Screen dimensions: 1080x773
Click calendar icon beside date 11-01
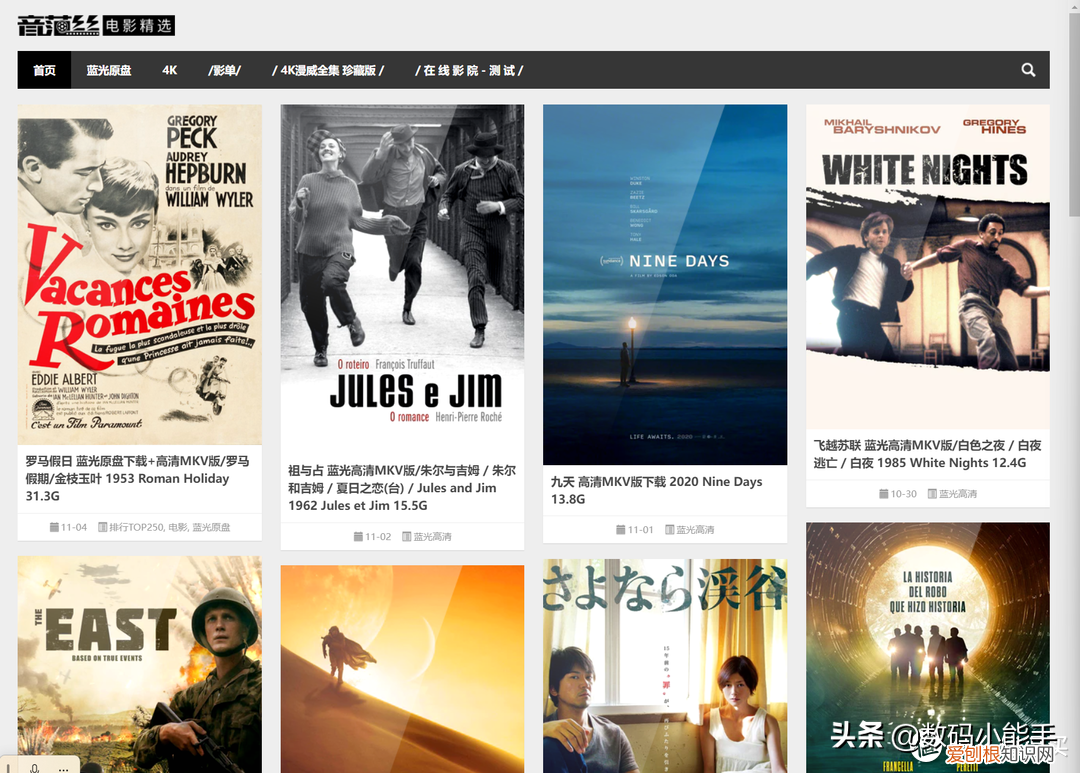coord(621,529)
